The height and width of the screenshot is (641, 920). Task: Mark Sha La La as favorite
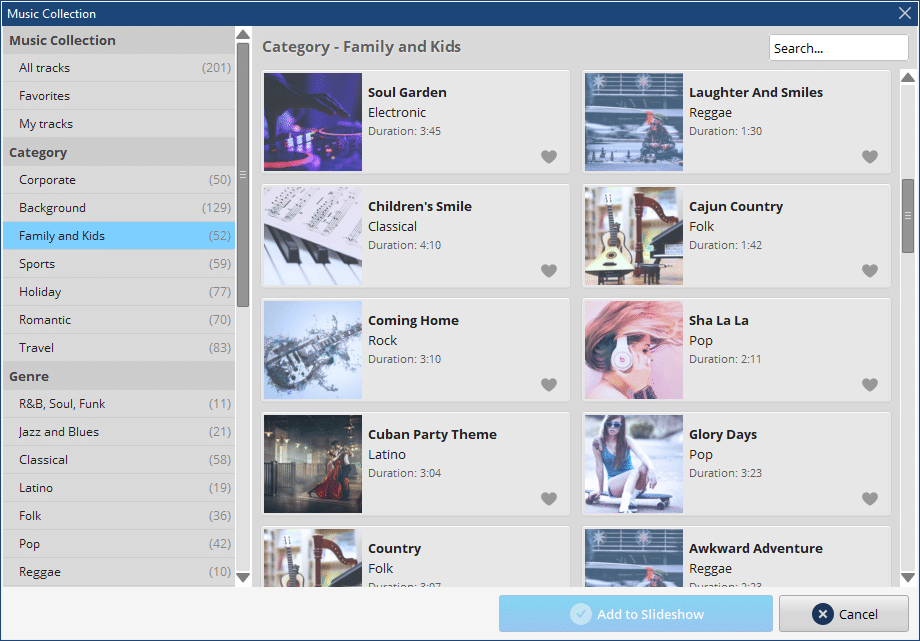(x=870, y=384)
